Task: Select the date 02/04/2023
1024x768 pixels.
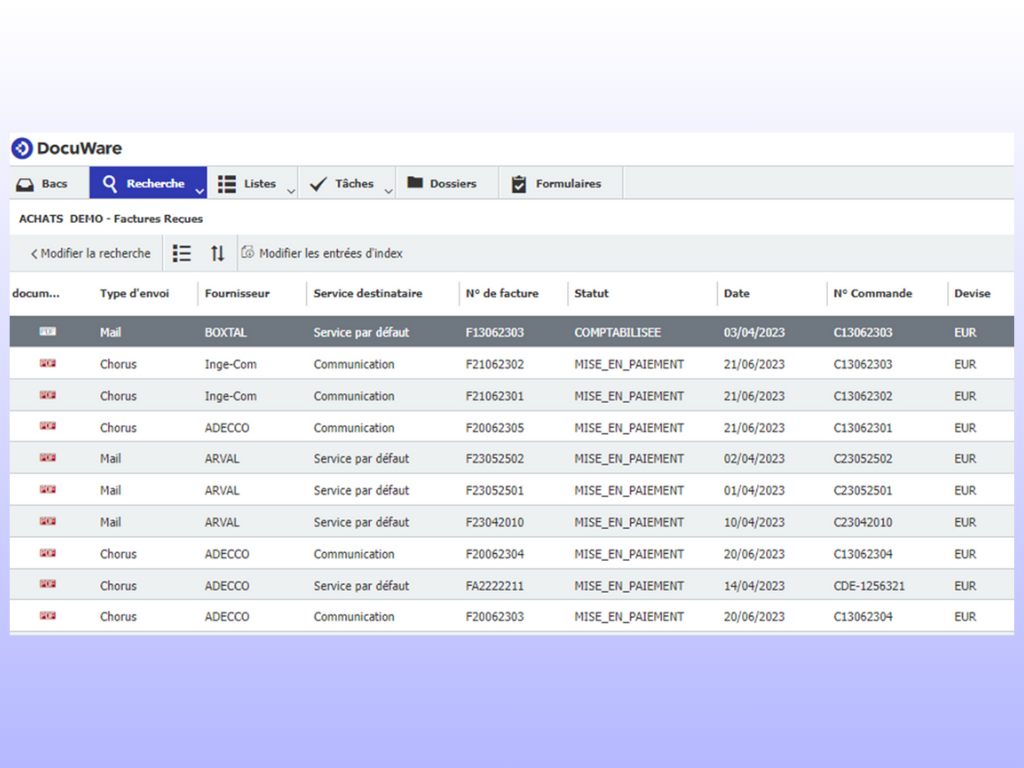Action: click(x=754, y=458)
